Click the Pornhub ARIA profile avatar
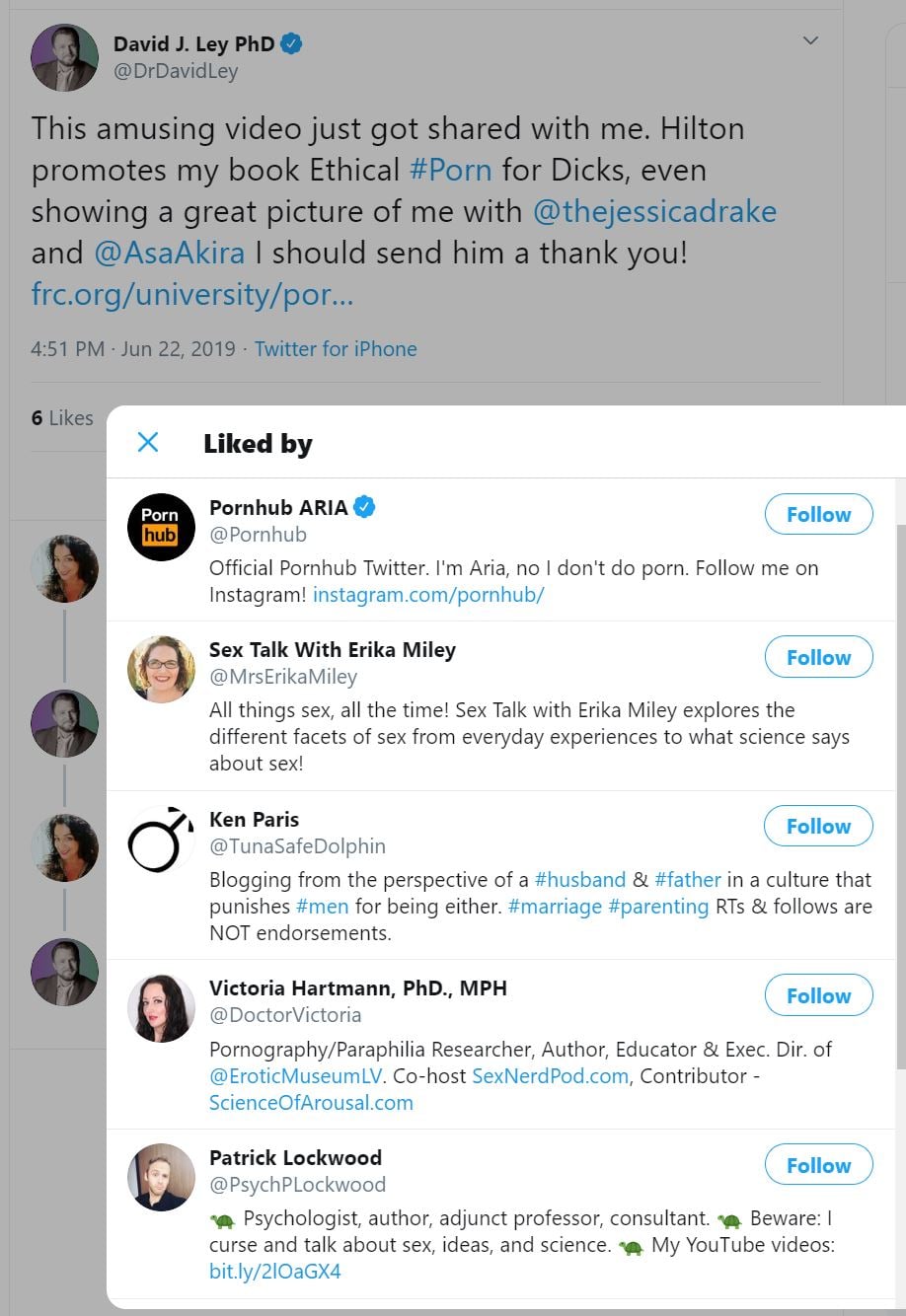The image size is (906, 1316). [161, 527]
